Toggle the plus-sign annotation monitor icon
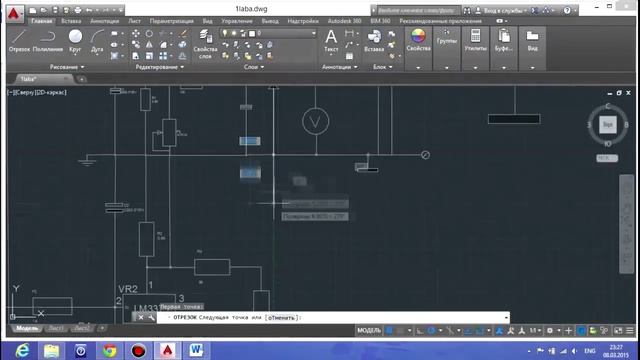 (x=569, y=330)
